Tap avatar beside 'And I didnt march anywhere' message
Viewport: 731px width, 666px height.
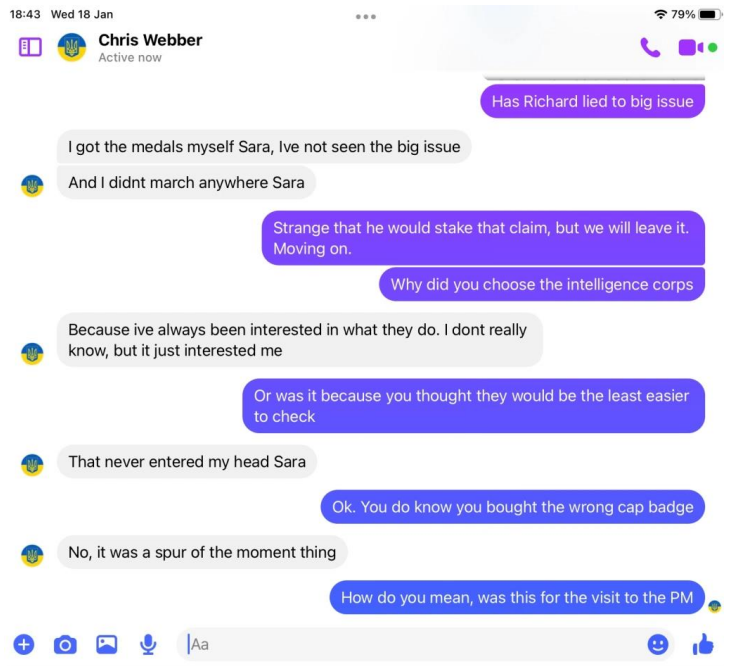32,186
